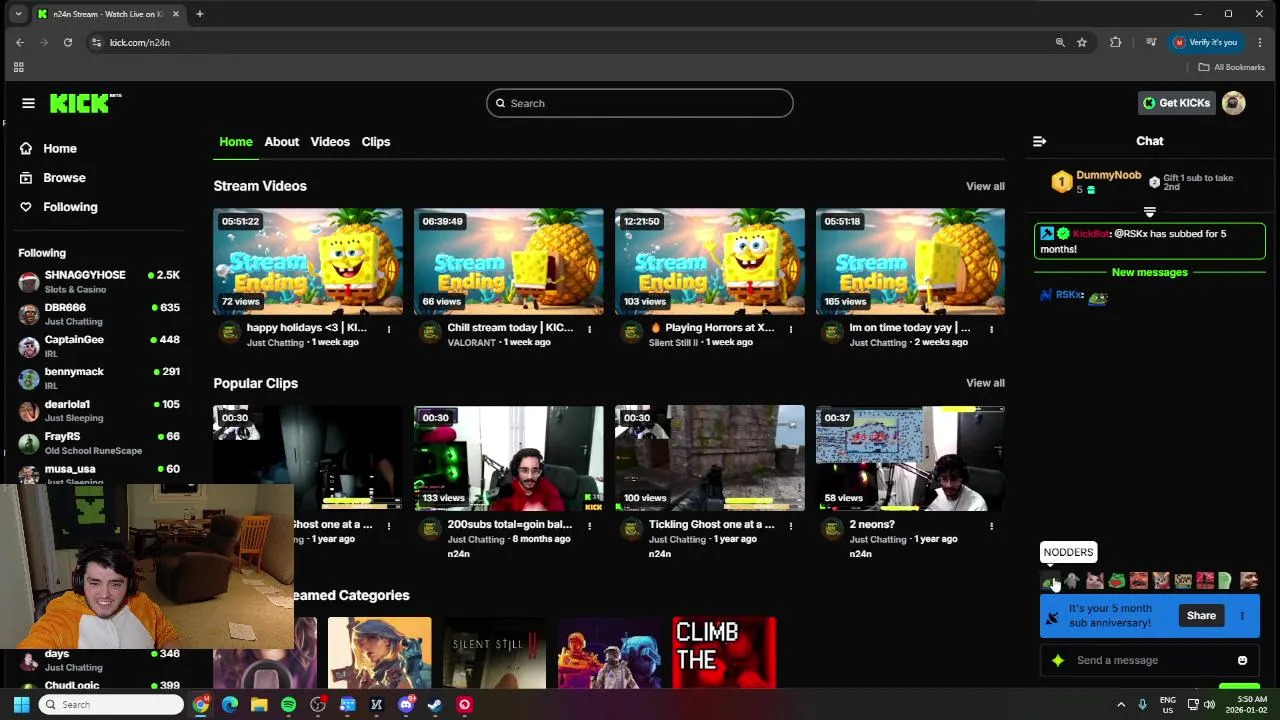Insert the red gift box emote

tap(1205, 581)
